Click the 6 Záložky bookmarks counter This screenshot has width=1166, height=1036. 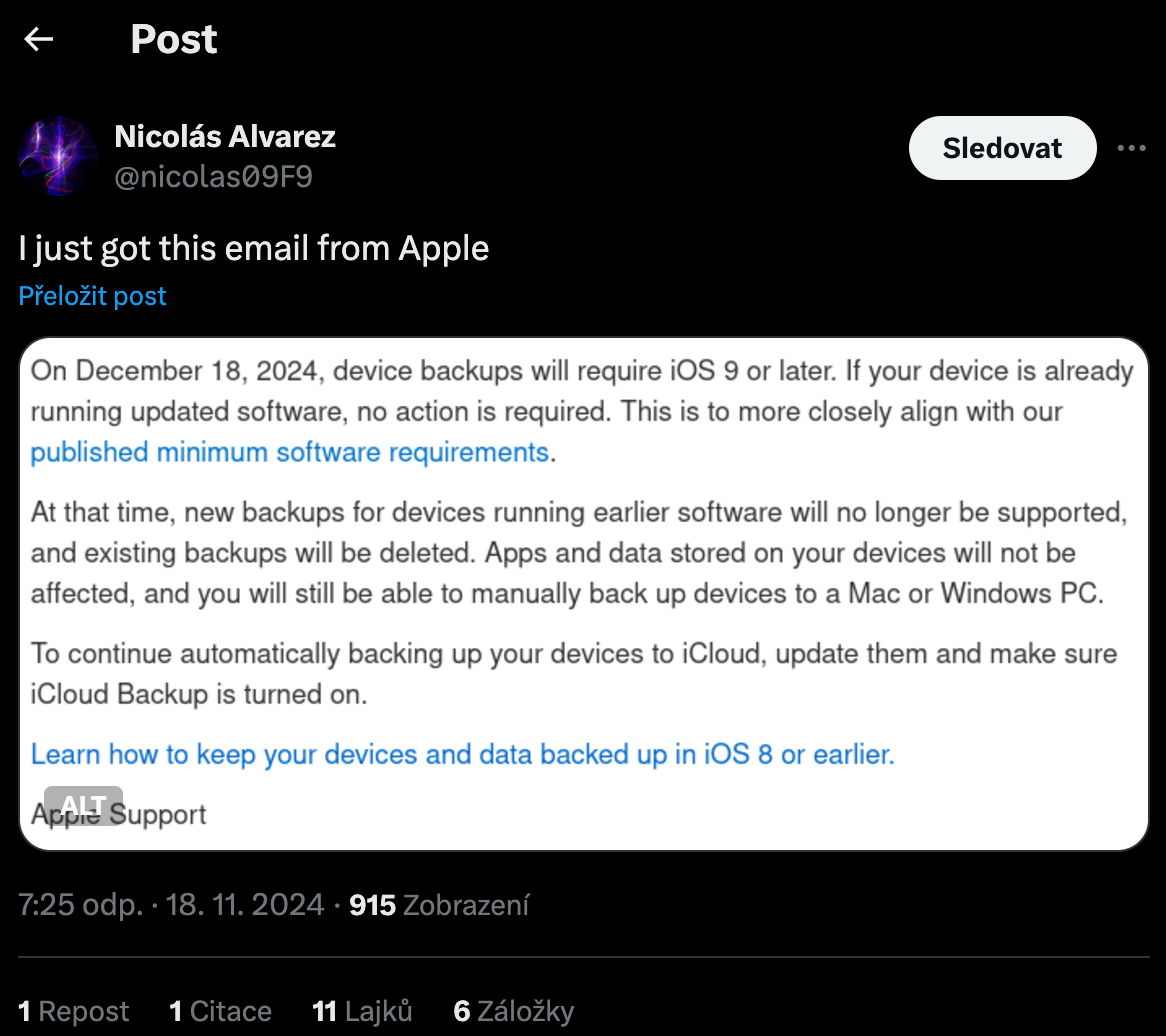pos(513,1011)
